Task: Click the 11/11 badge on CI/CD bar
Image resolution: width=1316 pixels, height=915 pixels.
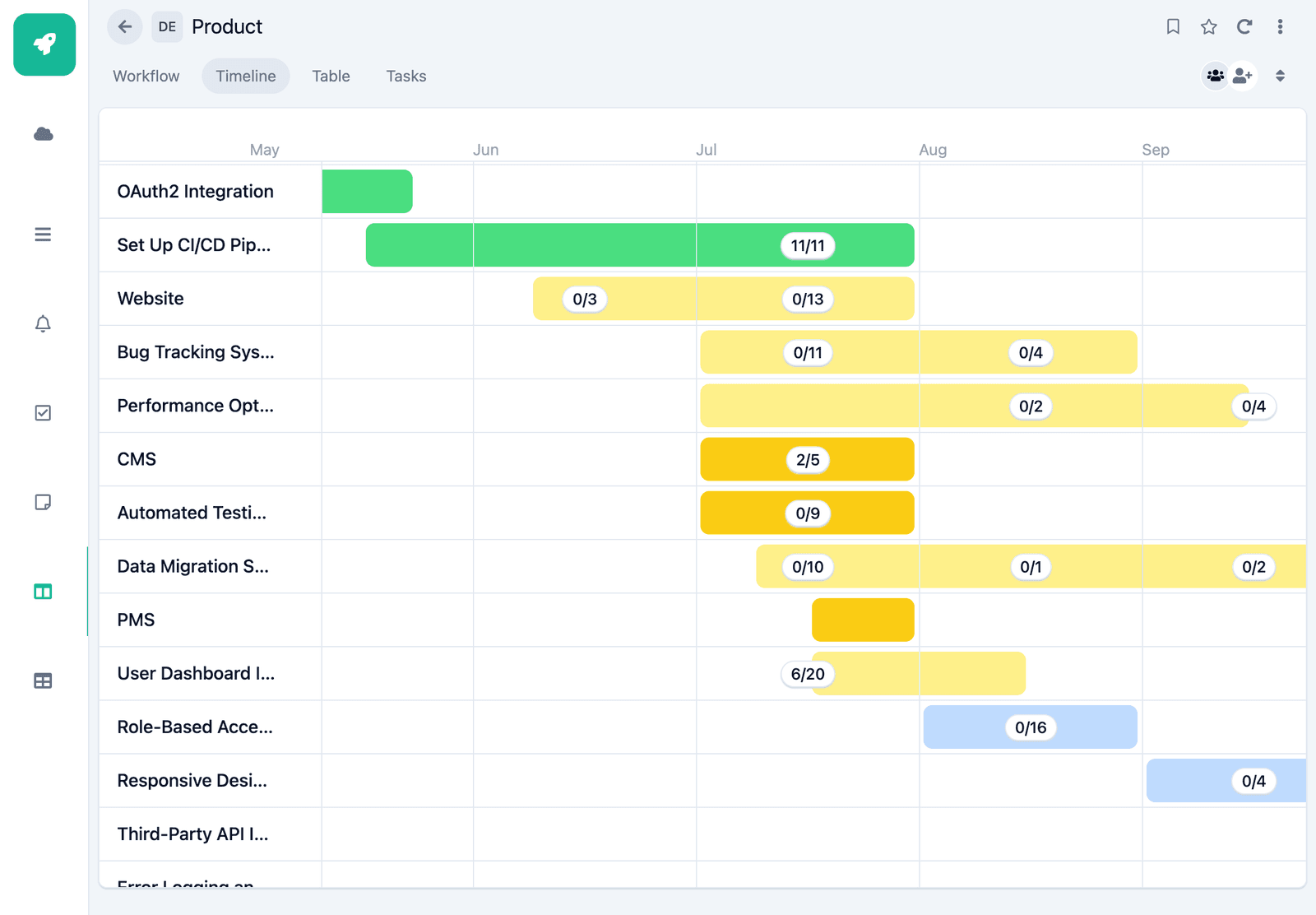Action: pos(808,245)
